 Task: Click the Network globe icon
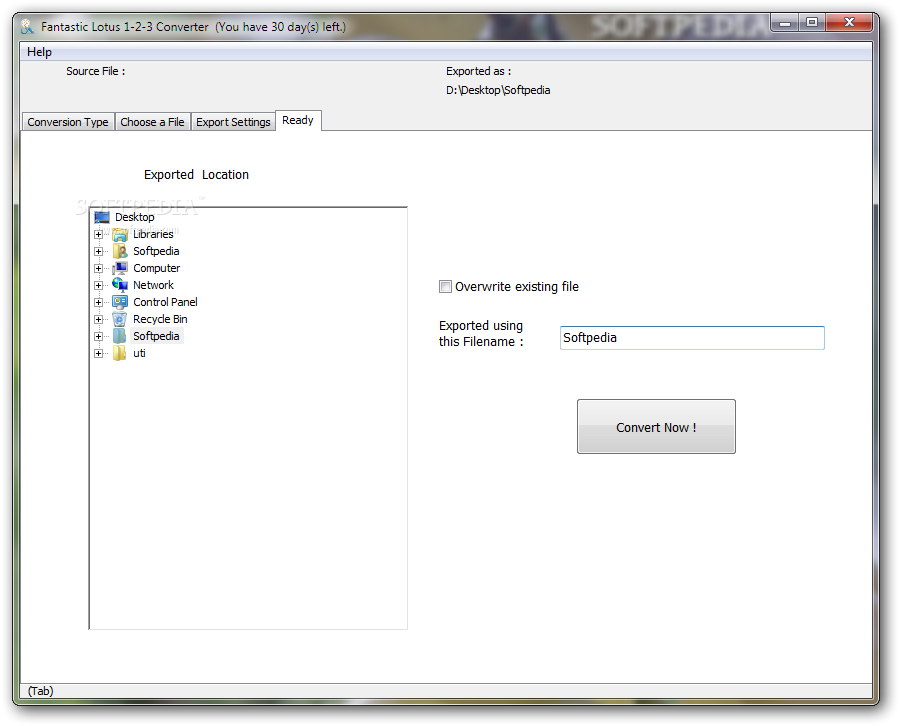click(120, 285)
